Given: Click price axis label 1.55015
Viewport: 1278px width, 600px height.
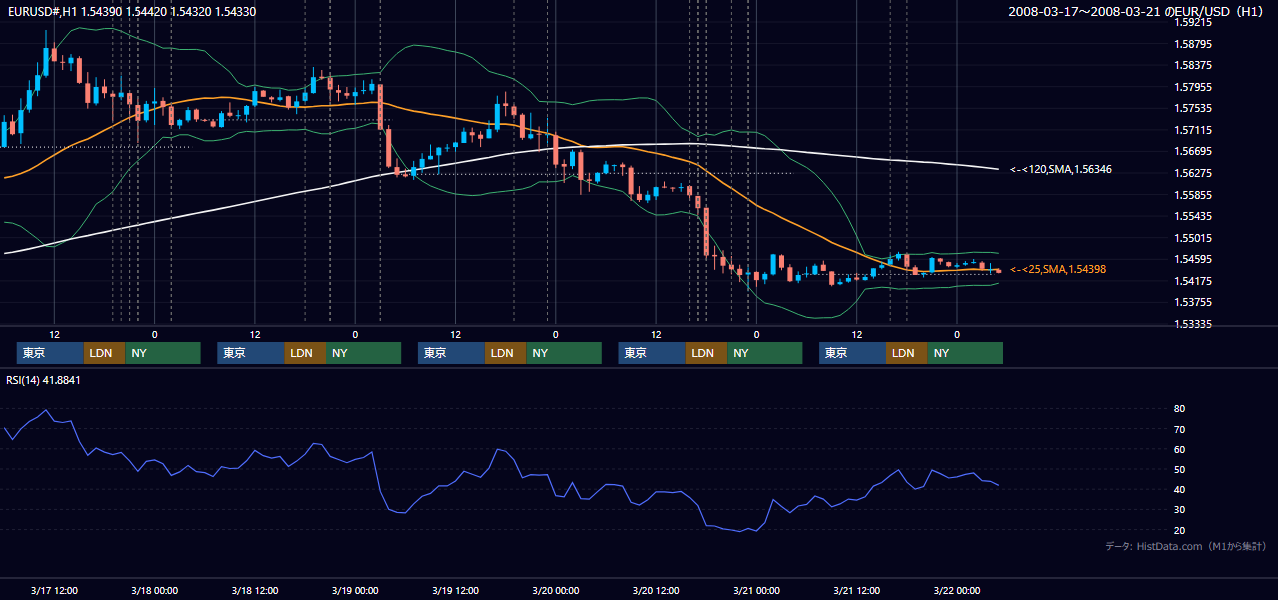Looking at the screenshot, I should pyautogui.click(x=1194, y=238).
